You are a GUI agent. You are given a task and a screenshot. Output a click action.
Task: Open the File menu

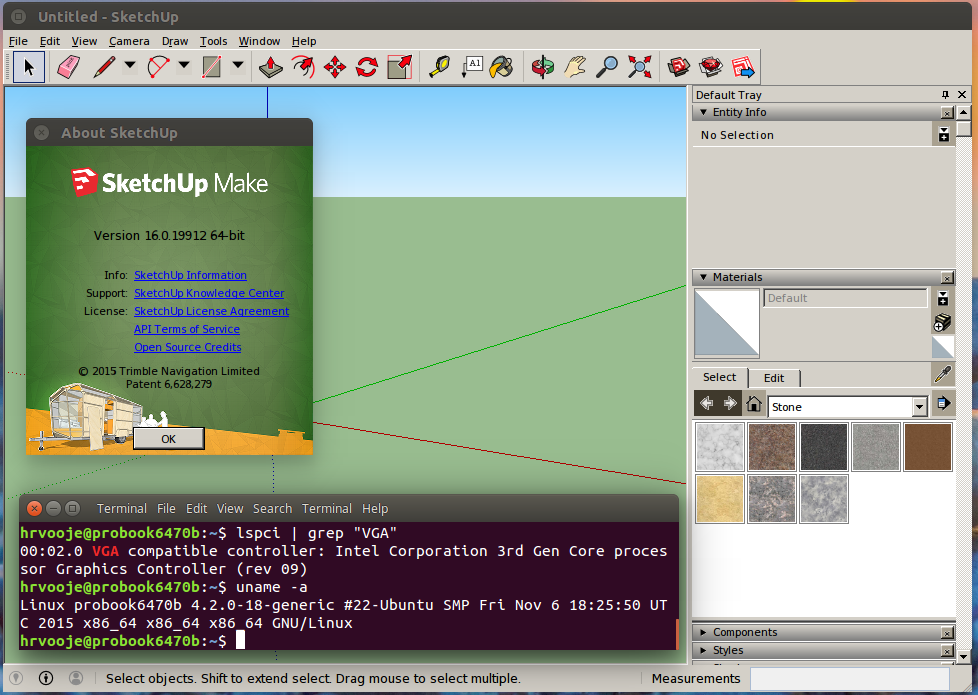click(18, 41)
